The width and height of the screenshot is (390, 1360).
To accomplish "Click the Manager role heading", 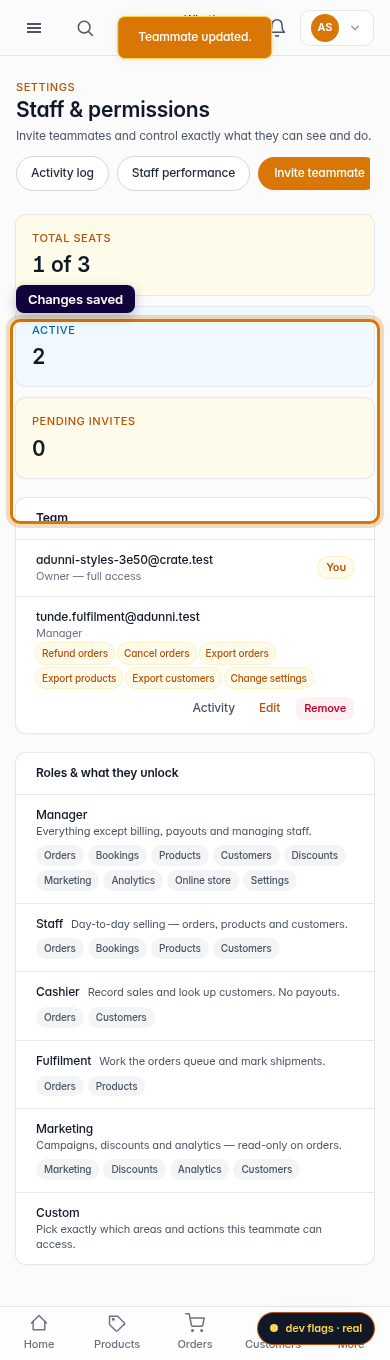I will 62,815.
